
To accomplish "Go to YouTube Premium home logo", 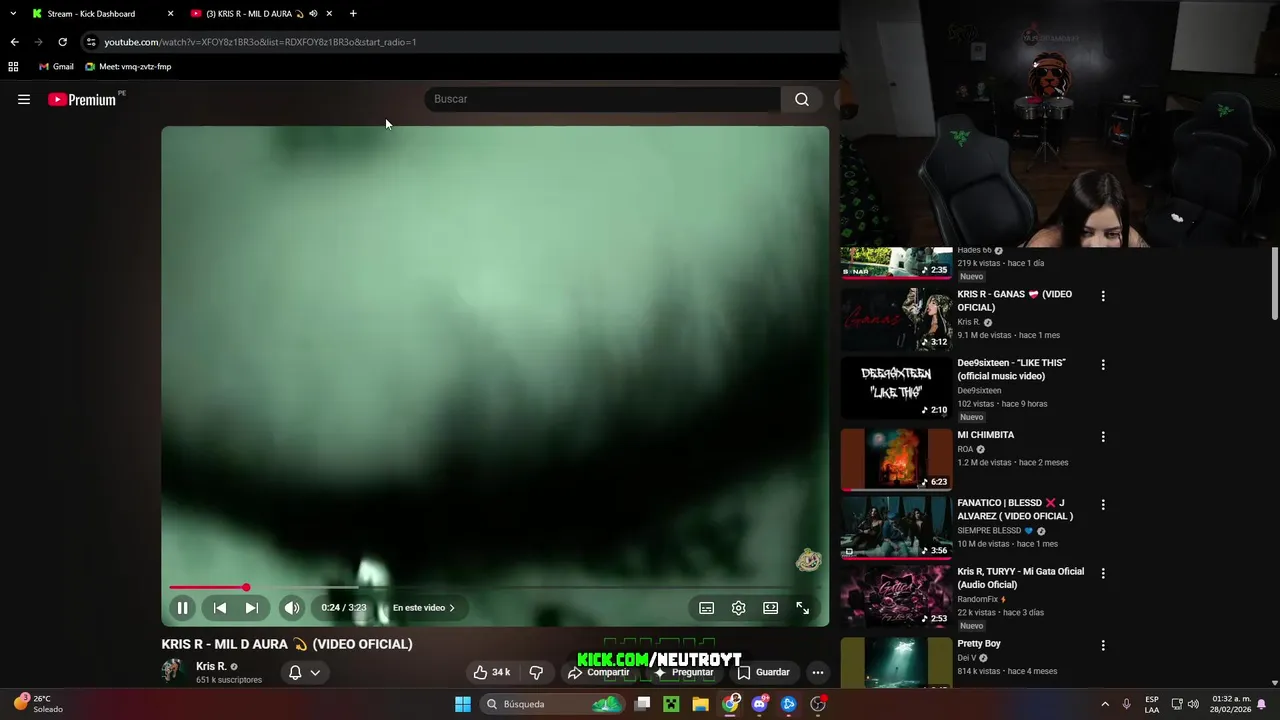I will tap(82, 99).
